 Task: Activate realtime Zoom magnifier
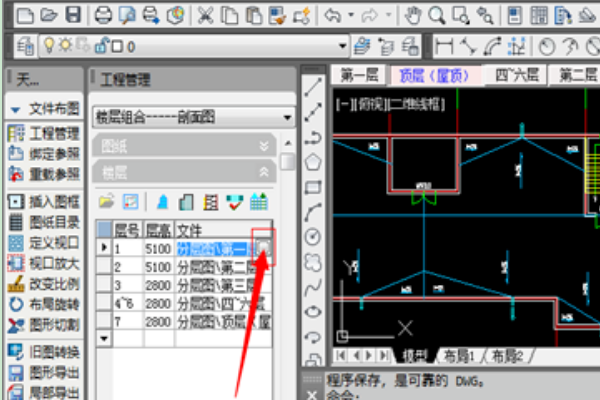pyautogui.click(x=437, y=16)
